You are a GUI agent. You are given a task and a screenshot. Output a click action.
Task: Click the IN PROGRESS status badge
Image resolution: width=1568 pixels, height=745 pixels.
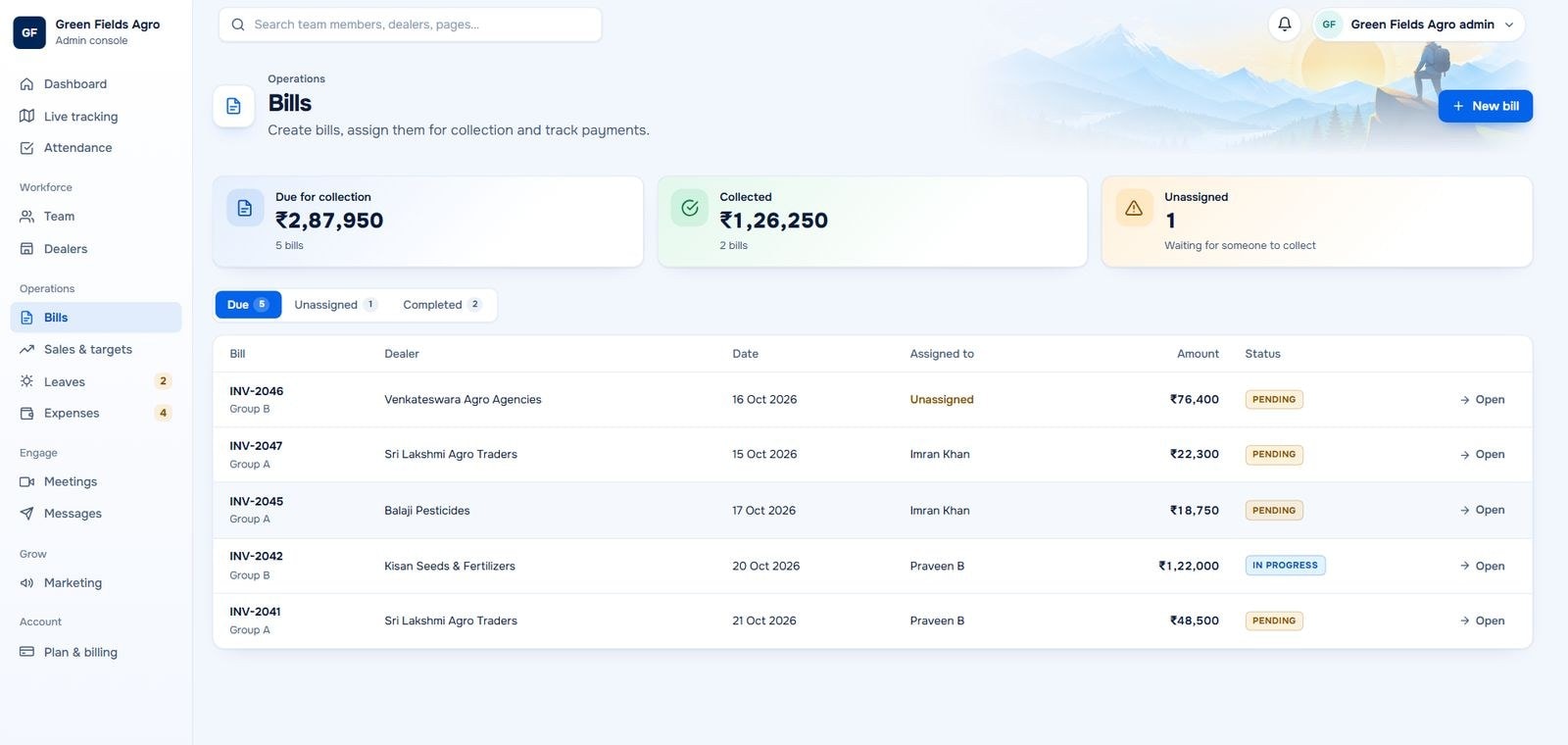tap(1285, 566)
